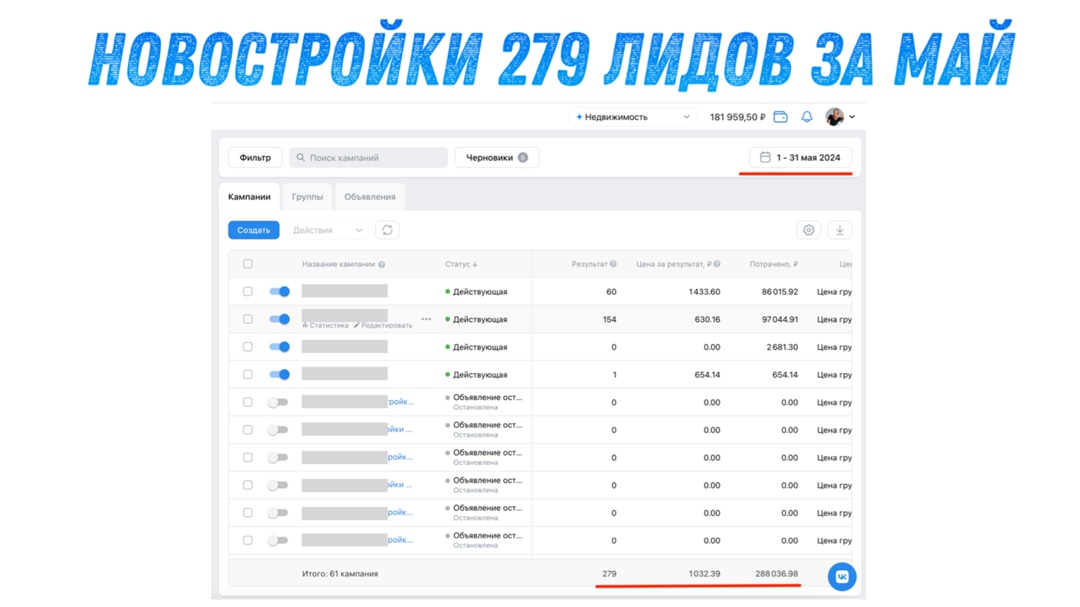Disable the campaign that spent 2 681.30
Screen dimensions: 1080x607
click(x=279, y=347)
